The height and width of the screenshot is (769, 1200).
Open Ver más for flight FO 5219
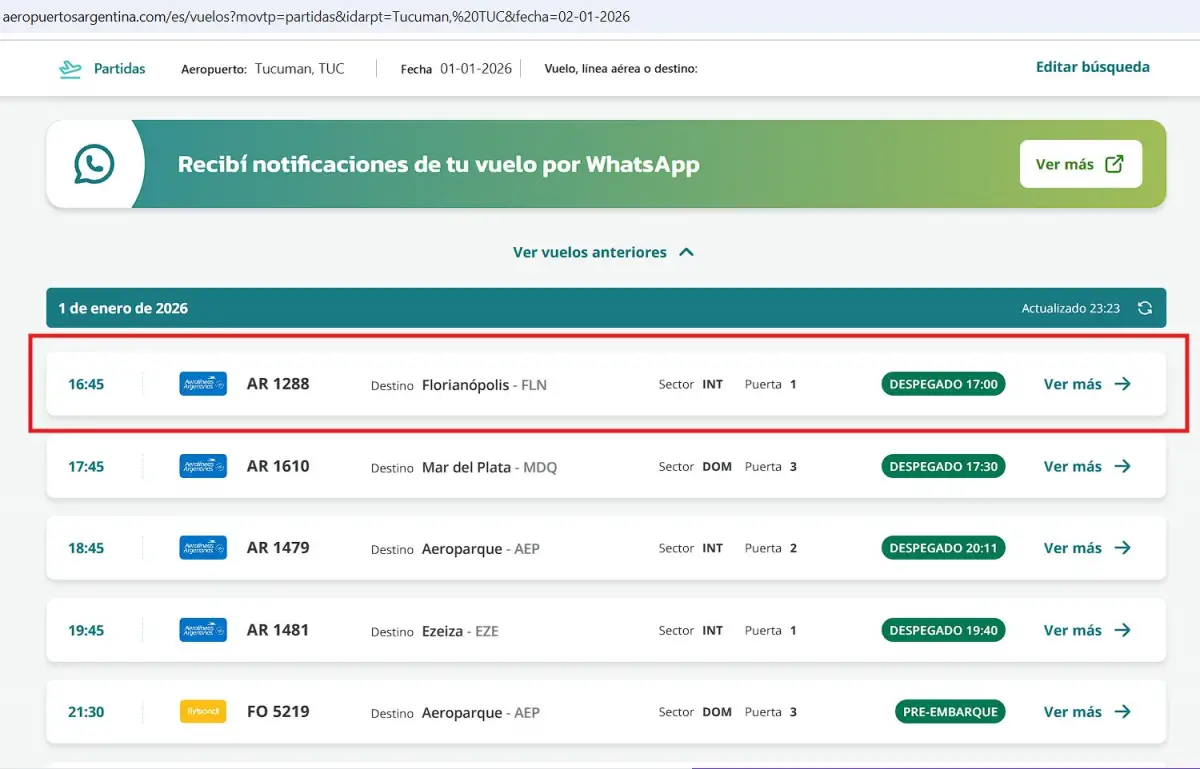click(x=1087, y=712)
